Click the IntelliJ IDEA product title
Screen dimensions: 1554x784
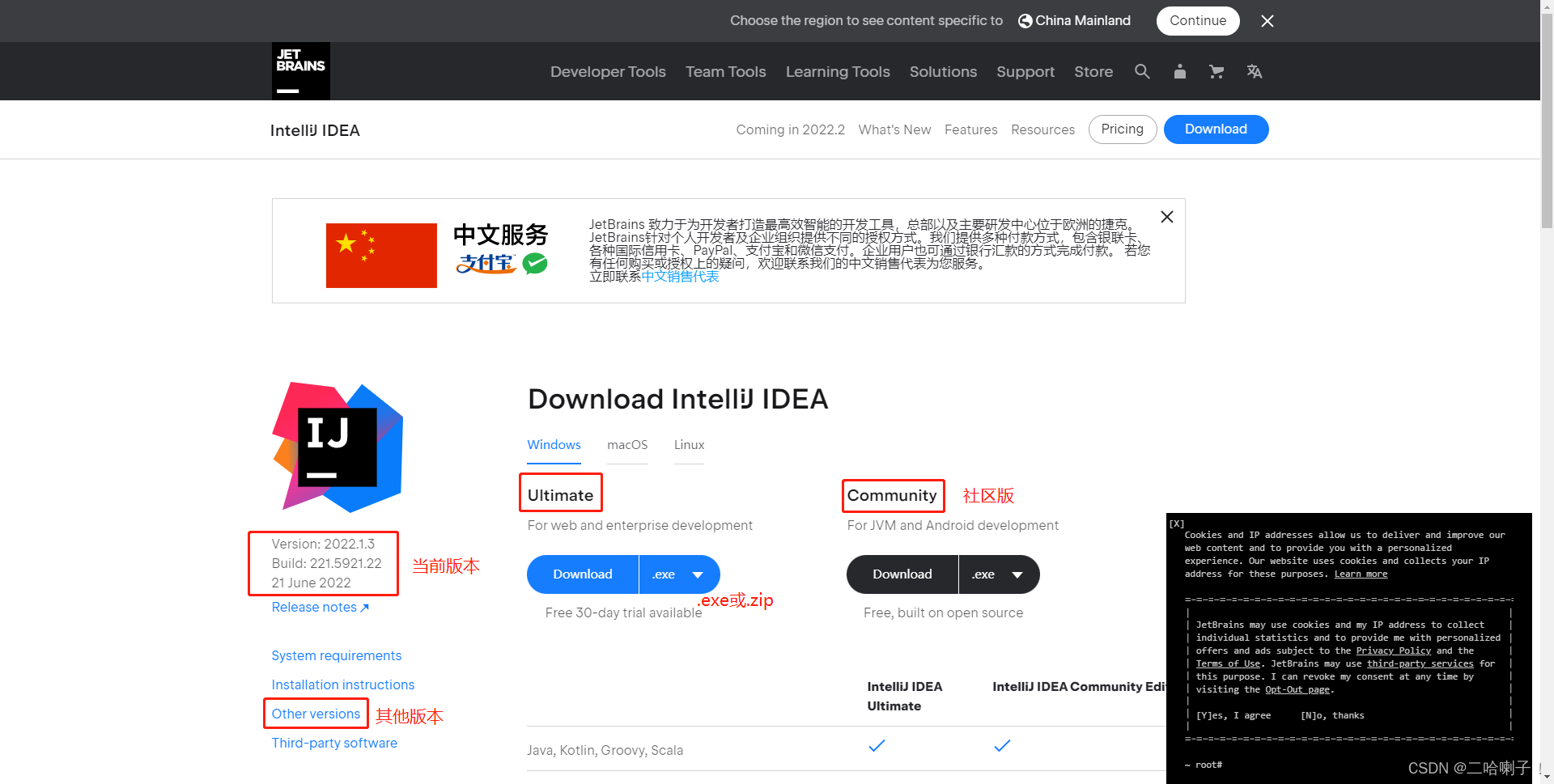(315, 130)
